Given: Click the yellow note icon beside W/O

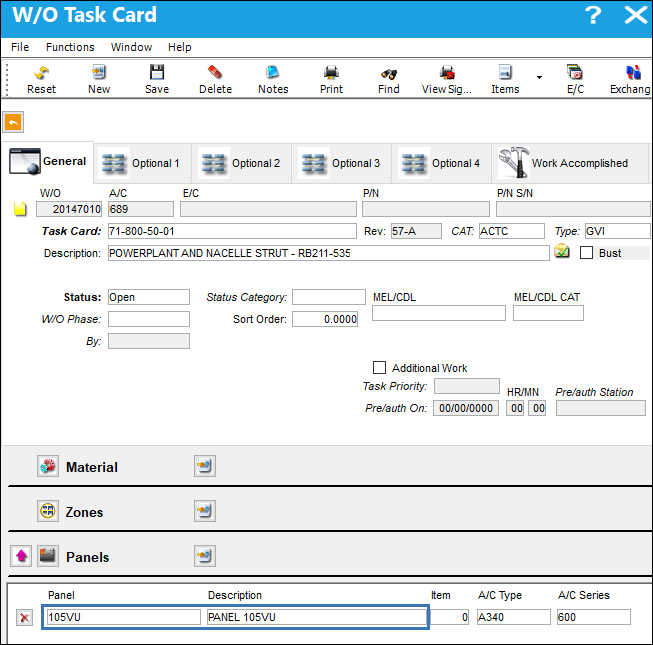Looking at the screenshot, I should point(20,209).
